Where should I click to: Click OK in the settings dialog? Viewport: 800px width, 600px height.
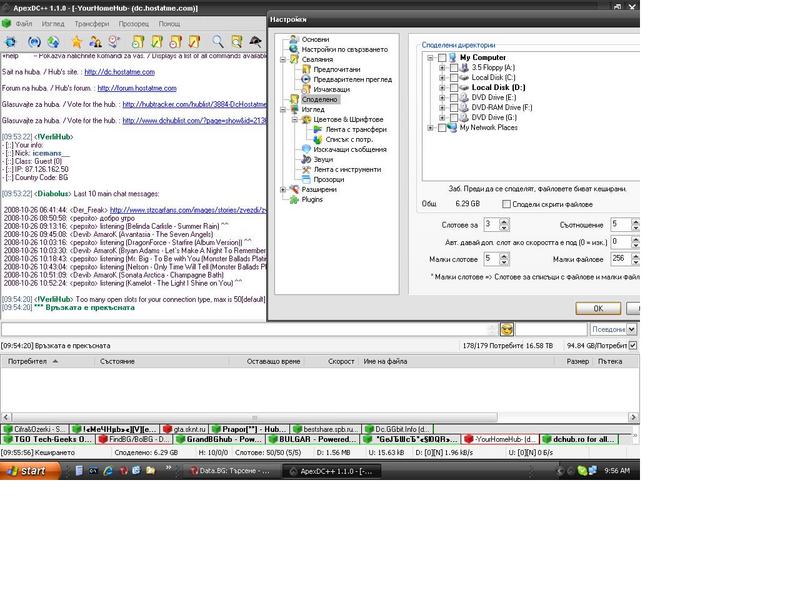coord(598,308)
